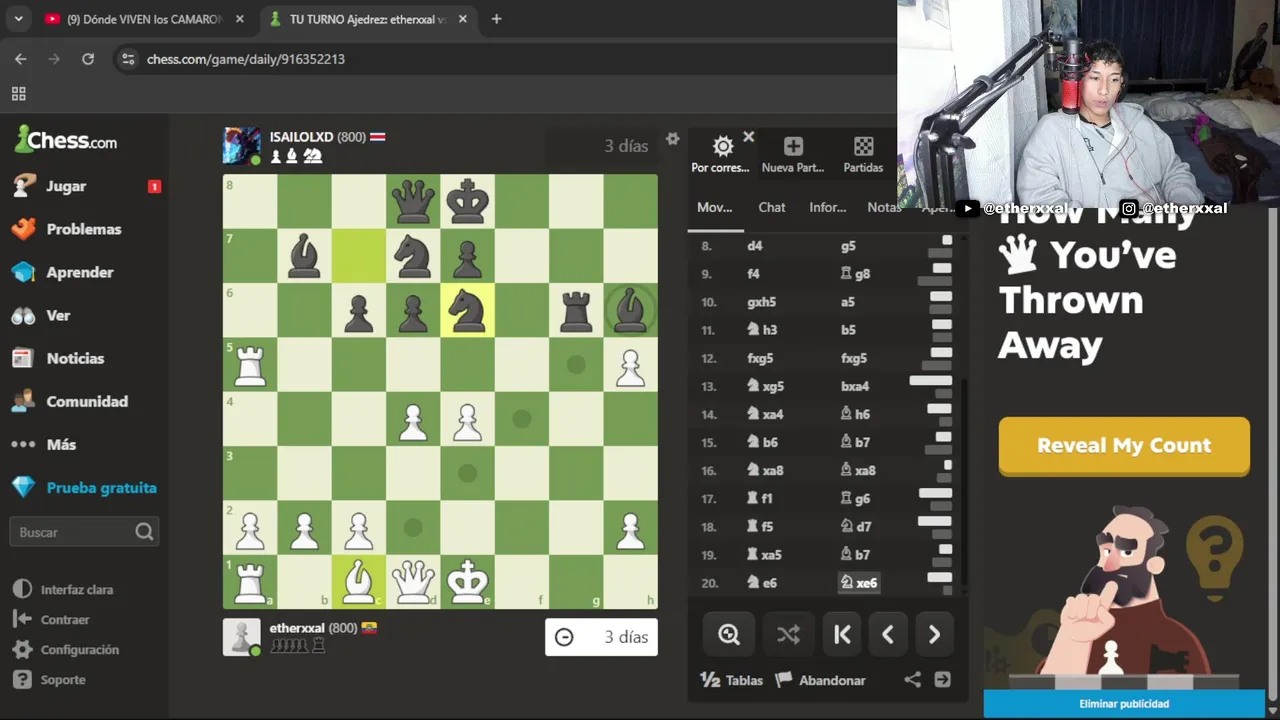Click the Jugar red notification badge

click(154, 186)
